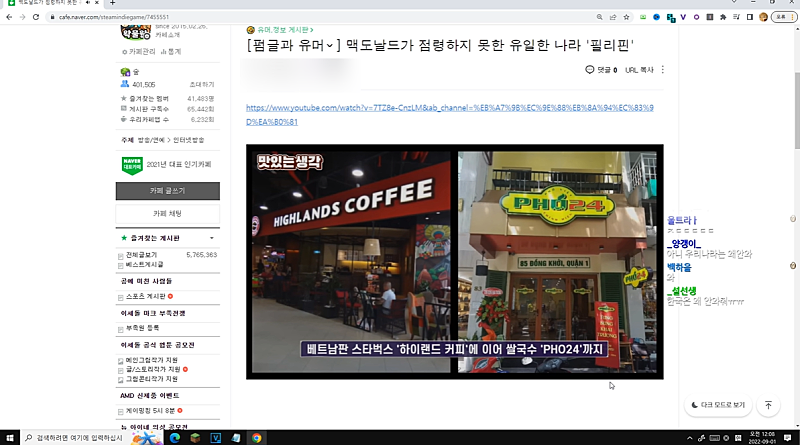Click the 카페 글쓰기 write post button
The image size is (800, 445).
(x=167, y=189)
